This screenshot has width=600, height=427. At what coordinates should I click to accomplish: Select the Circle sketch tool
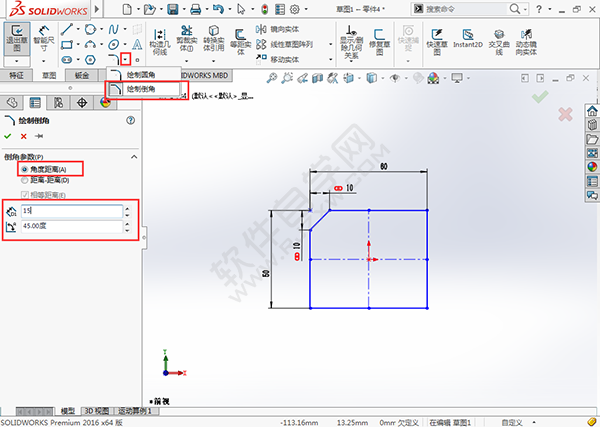point(90,29)
